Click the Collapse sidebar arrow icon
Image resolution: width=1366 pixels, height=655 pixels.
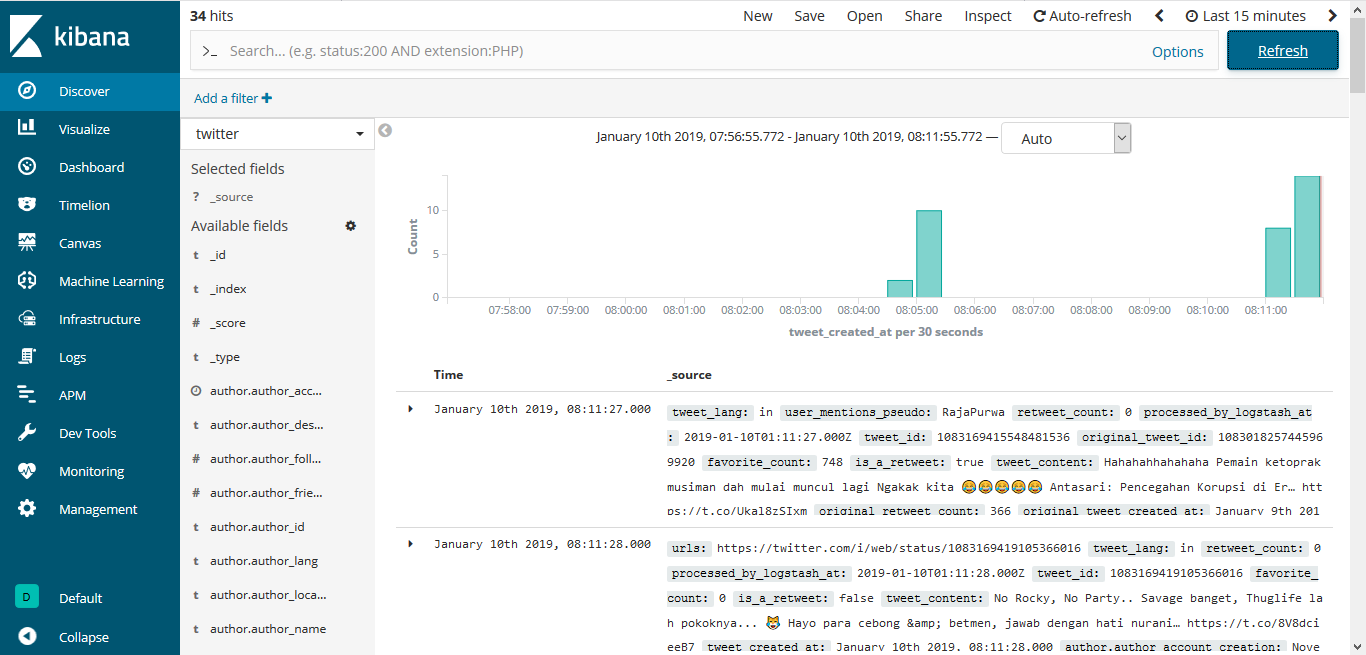(27, 636)
